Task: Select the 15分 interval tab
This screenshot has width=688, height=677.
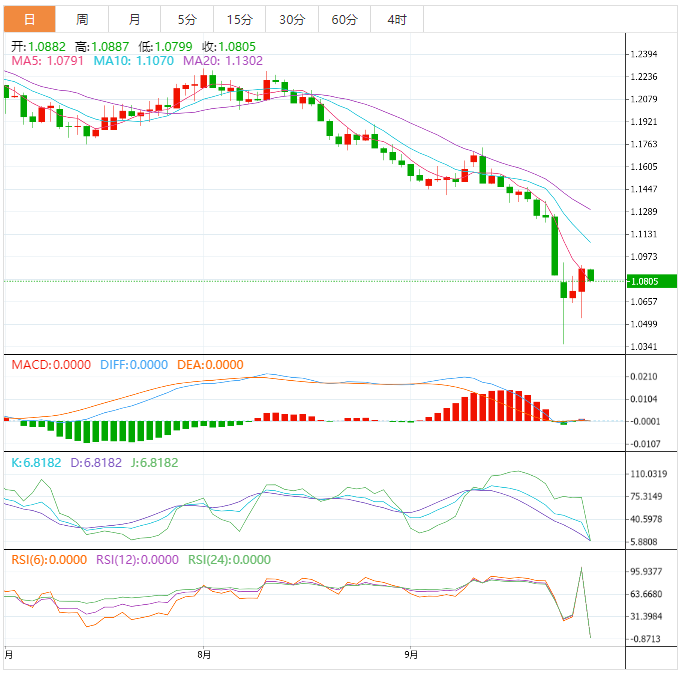Action: point(239,19)
